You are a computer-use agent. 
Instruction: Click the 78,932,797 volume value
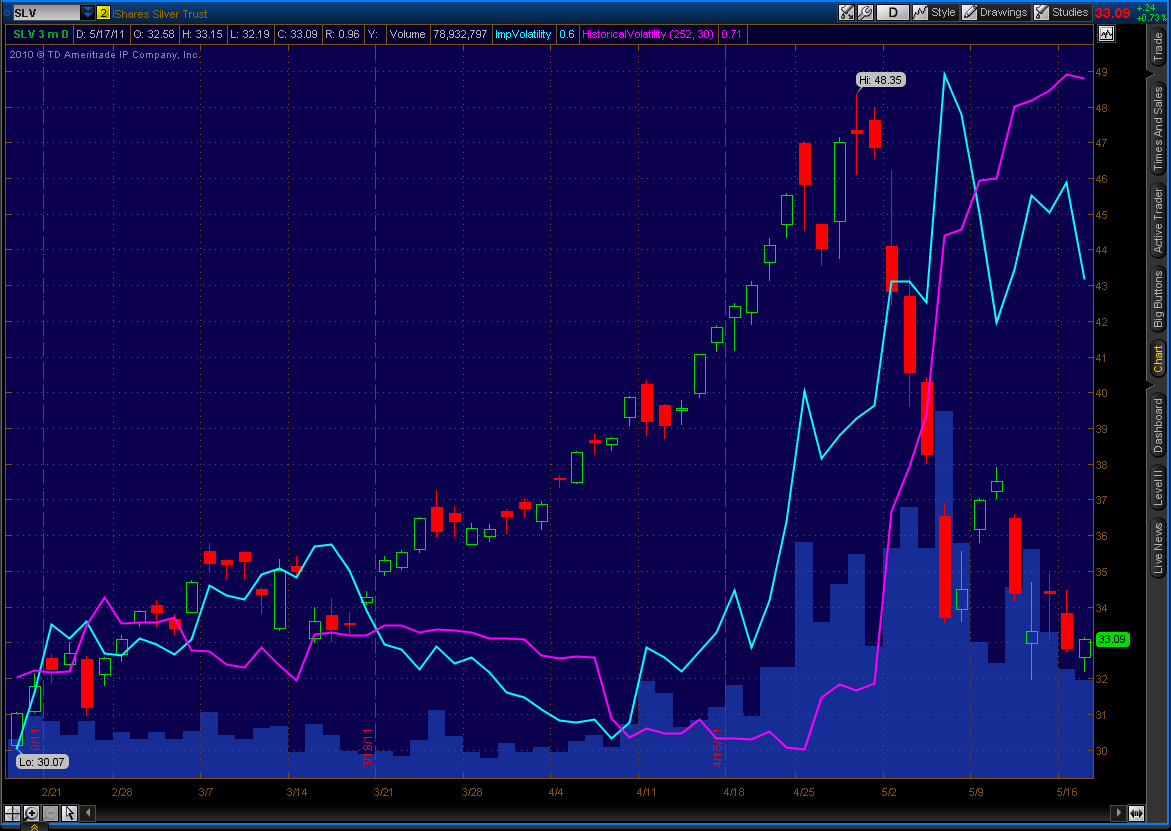coord(460,34)
